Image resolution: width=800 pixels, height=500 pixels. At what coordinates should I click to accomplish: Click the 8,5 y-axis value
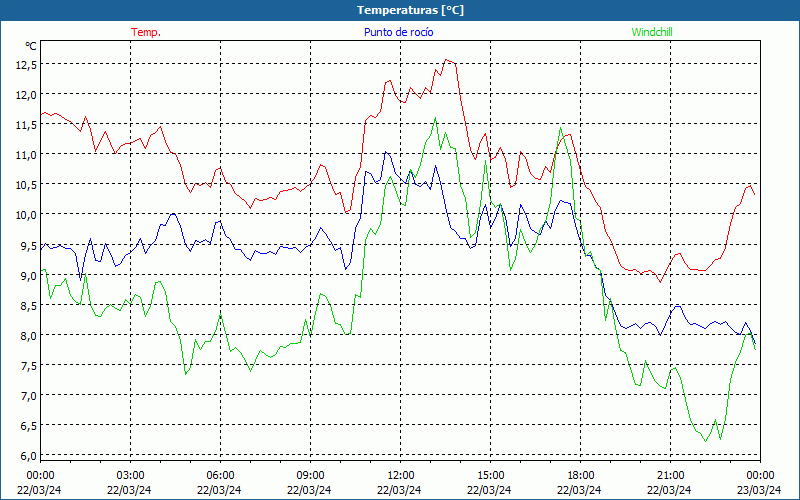(x=28, y=305)
